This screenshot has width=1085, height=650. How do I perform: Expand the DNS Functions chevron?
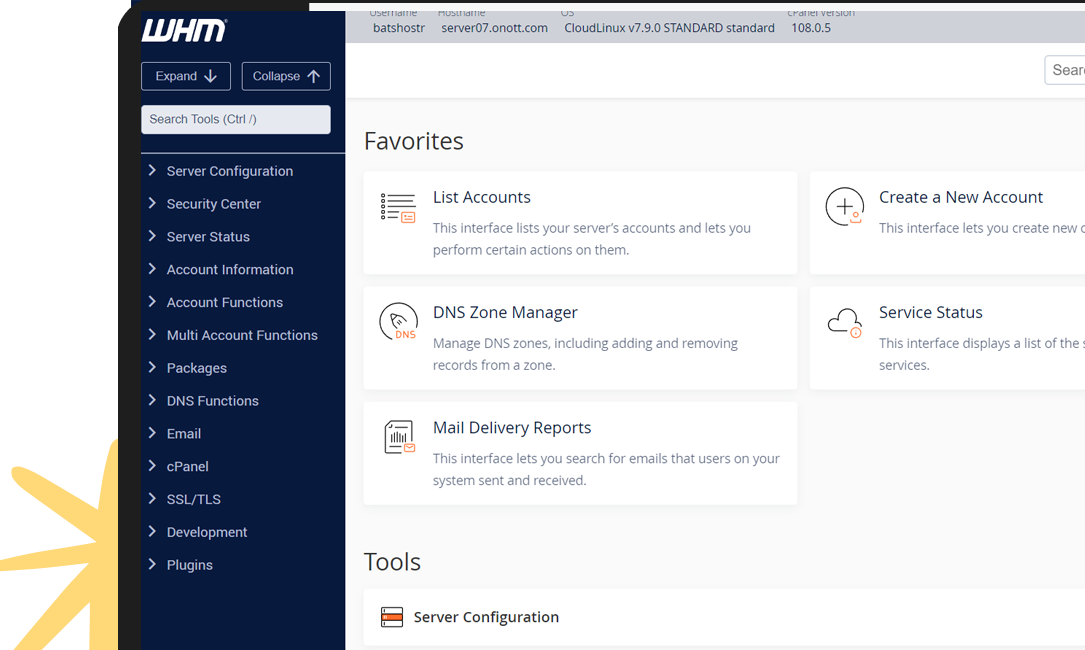(x=152, y=400)
